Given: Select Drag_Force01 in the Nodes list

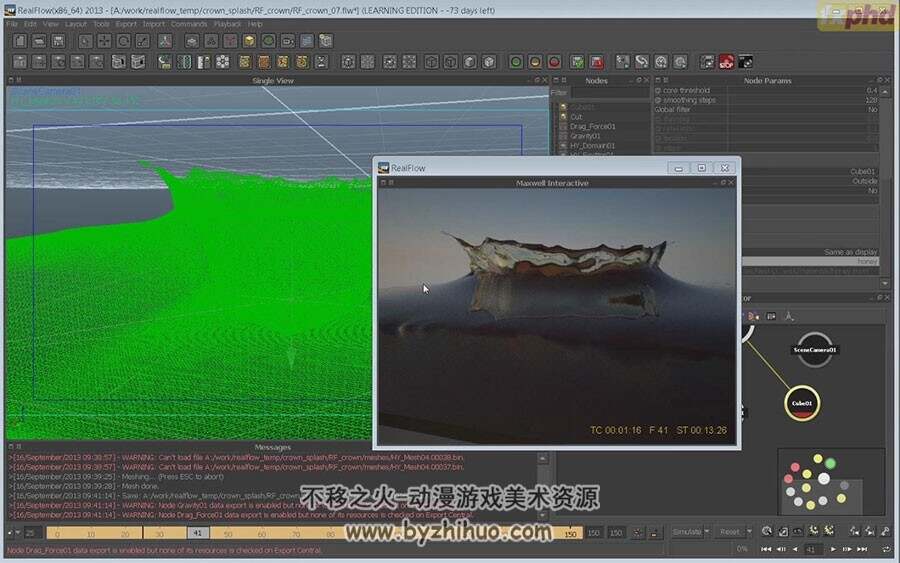Looking at the screenshot, I should click(x=592, y=126).
